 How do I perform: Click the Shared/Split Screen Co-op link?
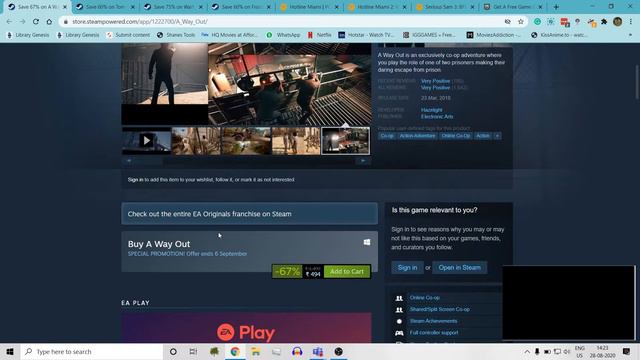[x=440, y=309]
